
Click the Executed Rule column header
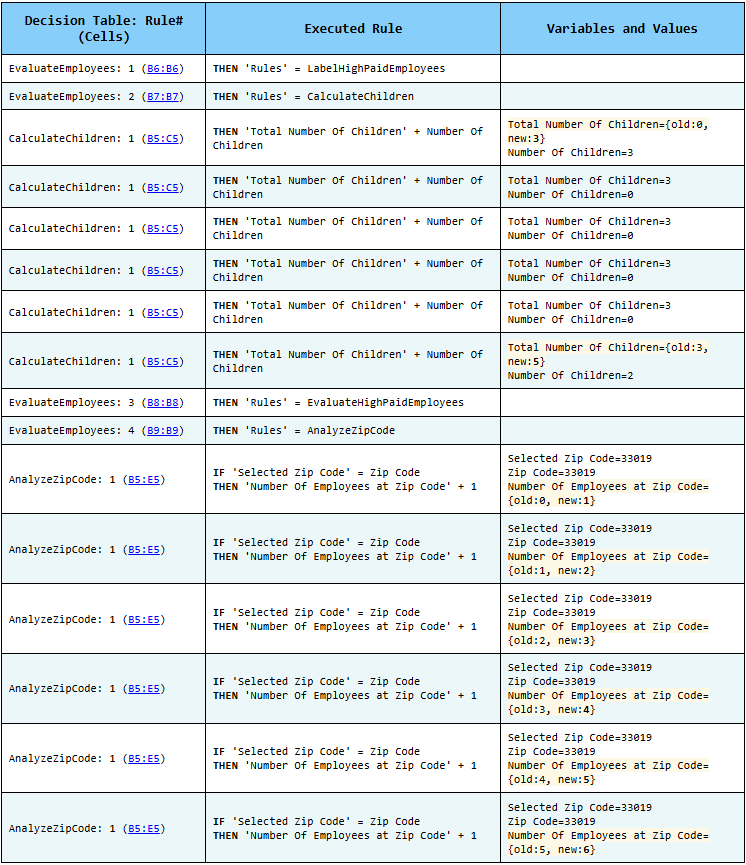[353, 29]
